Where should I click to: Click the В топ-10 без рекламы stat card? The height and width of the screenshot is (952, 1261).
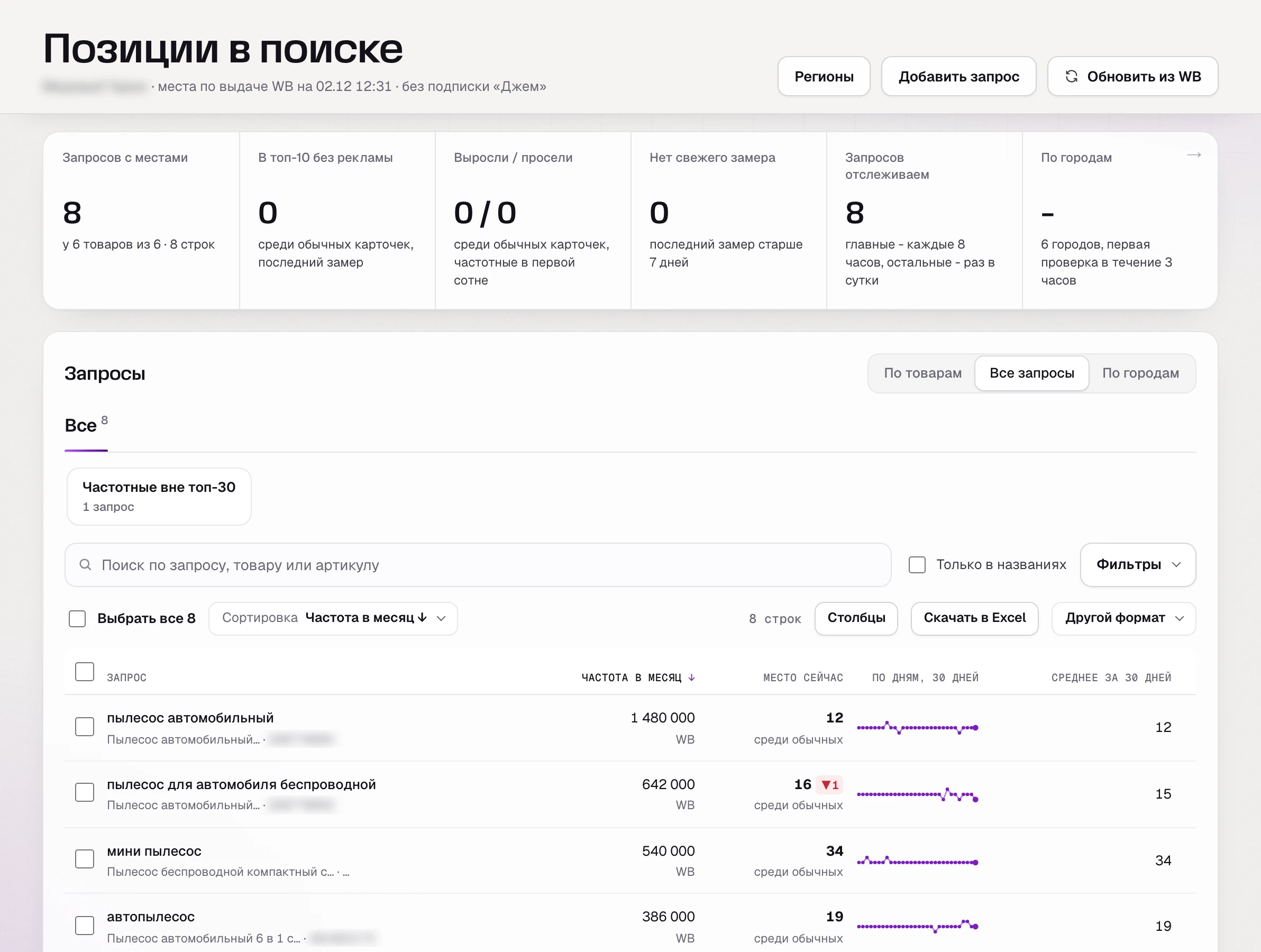pyautogui.click(x=337, y=221)
